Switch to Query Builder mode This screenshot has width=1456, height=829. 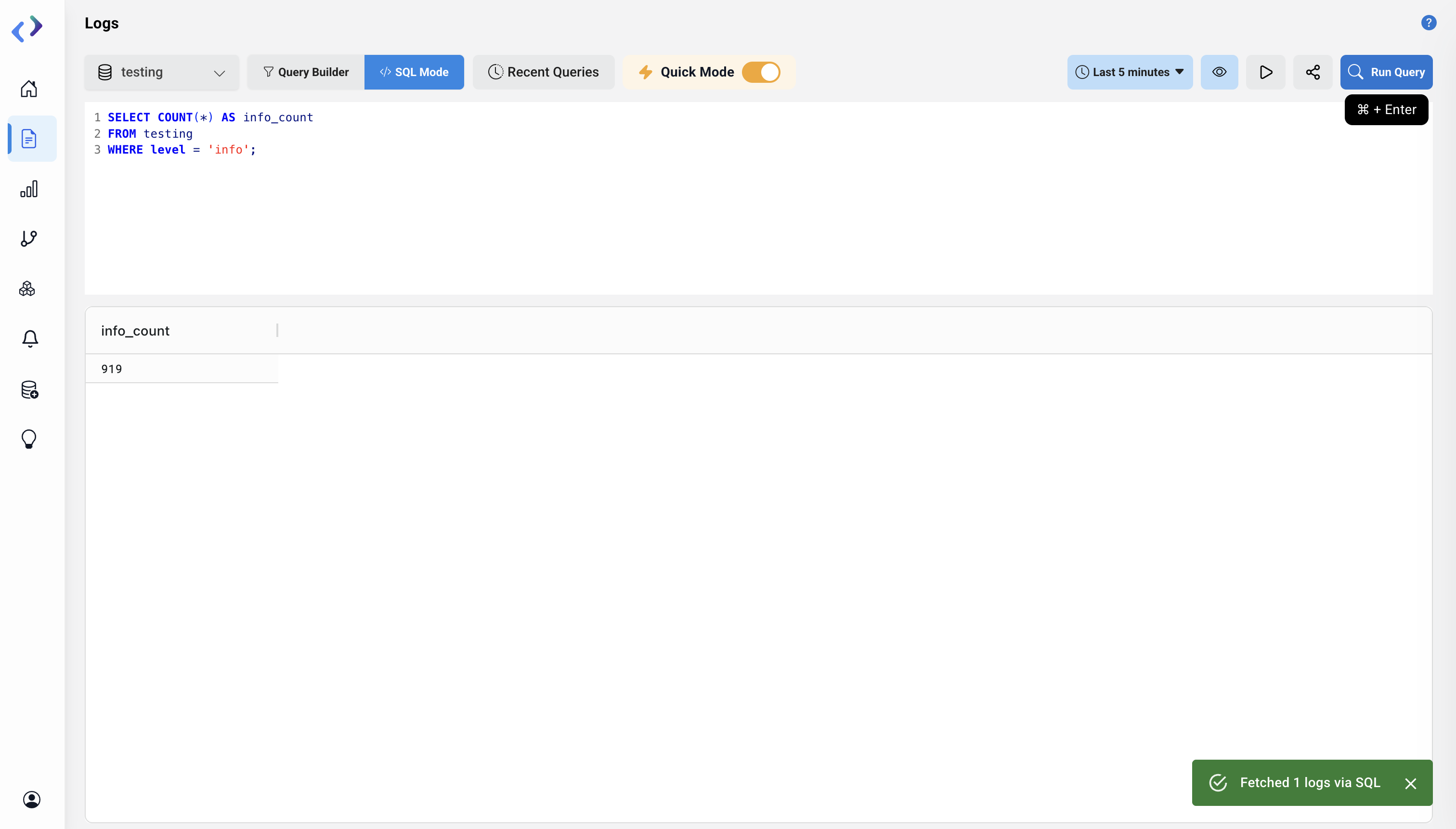click(x=305, y=72)
